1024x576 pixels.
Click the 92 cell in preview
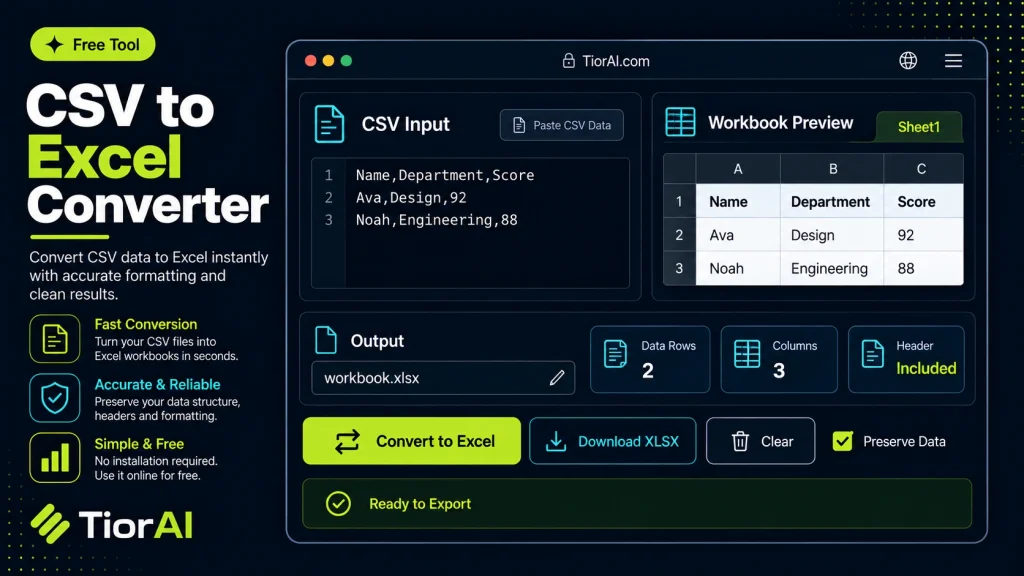point(923,235)
